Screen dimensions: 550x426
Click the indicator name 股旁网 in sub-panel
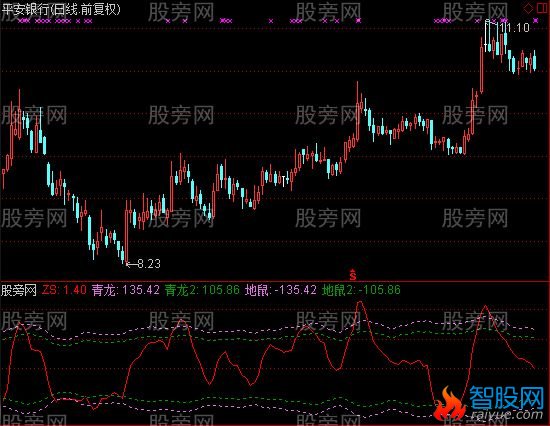click(19, 290)
